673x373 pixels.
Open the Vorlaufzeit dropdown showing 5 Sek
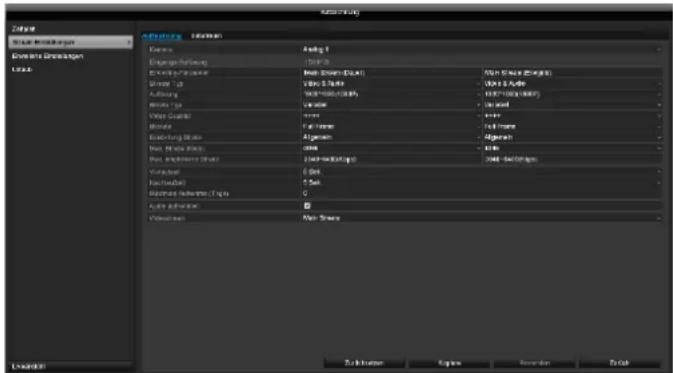[481, 172]
